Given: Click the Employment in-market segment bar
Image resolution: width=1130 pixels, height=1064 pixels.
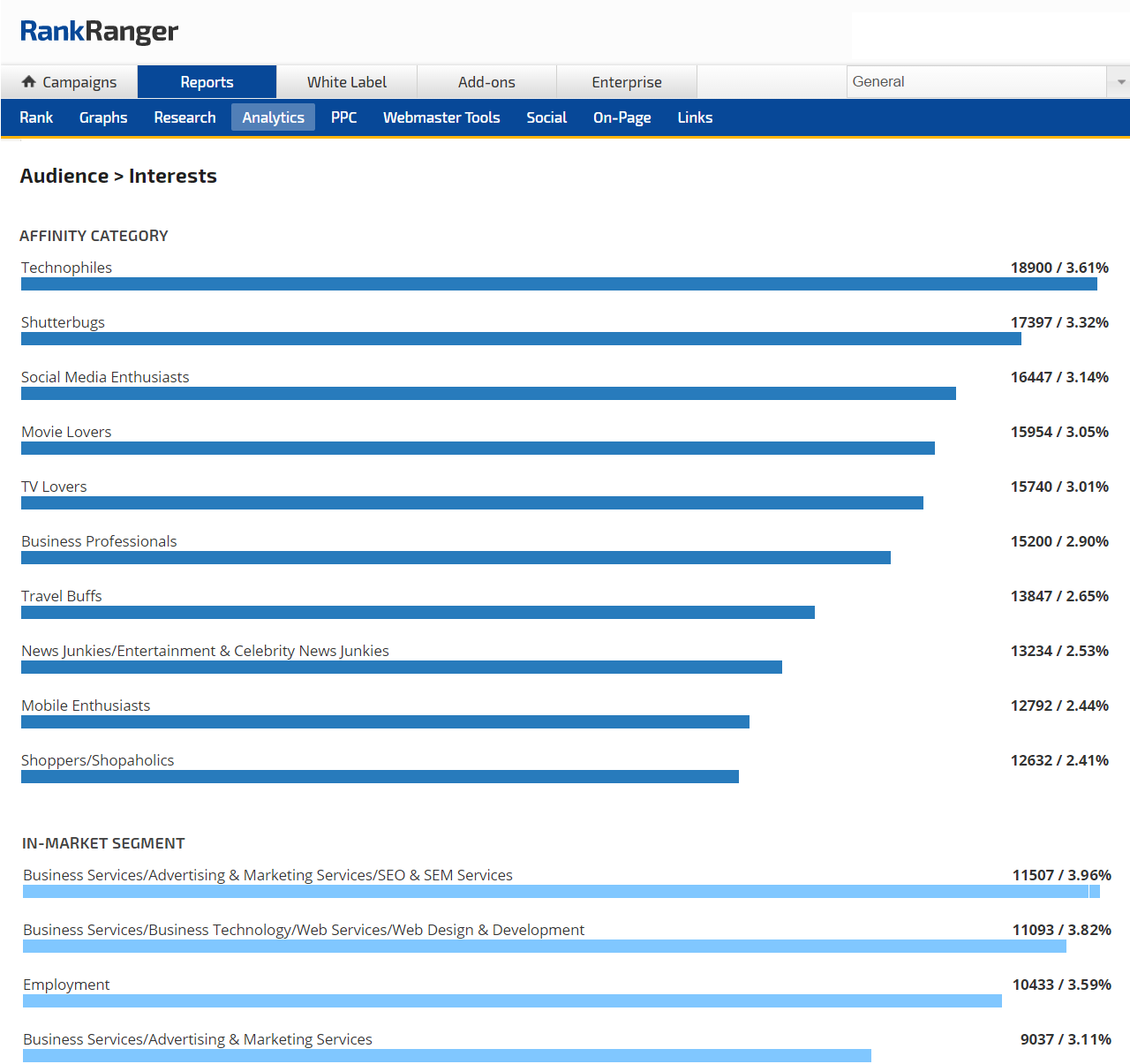Looking at the screenshot, I should tap(512, 1001).
